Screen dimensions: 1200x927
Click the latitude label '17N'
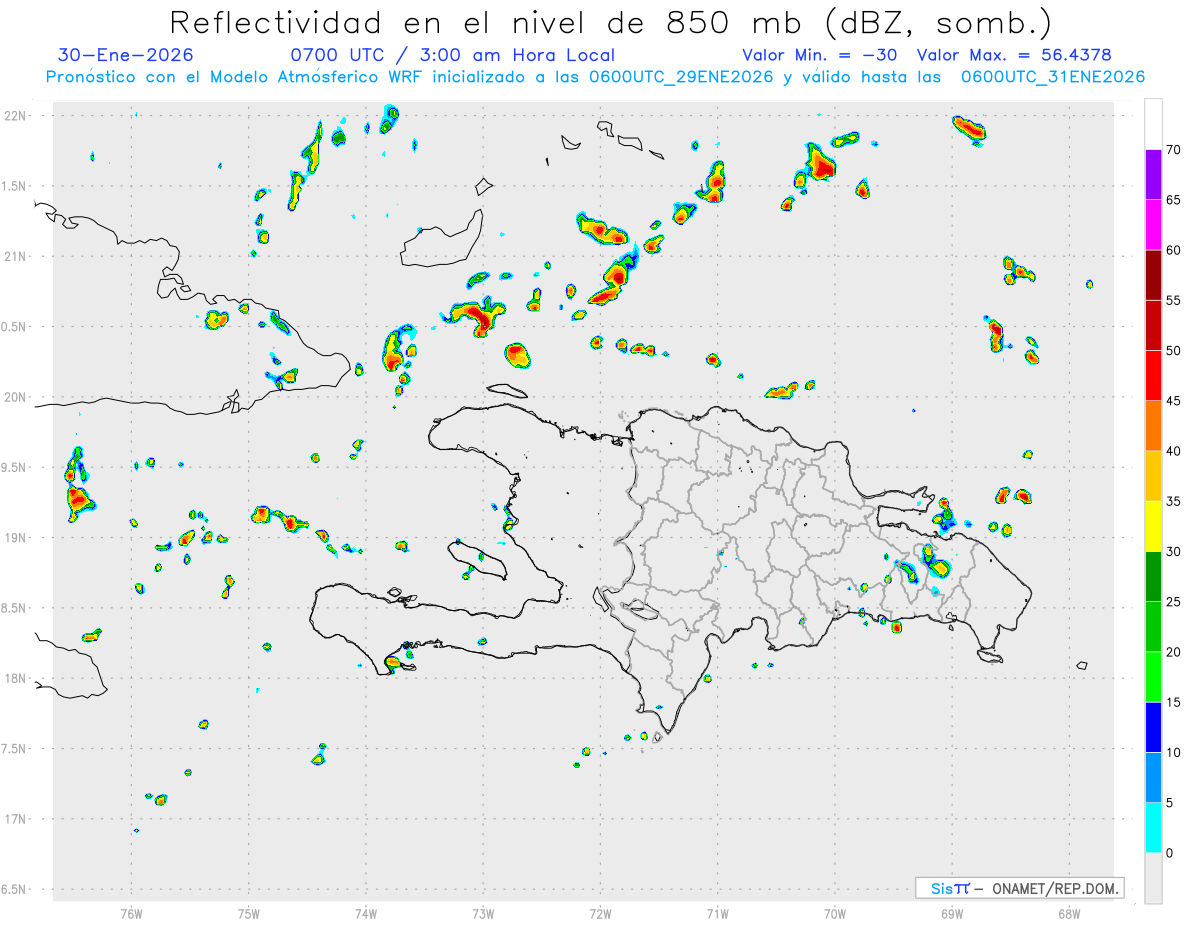pos(17,819)
